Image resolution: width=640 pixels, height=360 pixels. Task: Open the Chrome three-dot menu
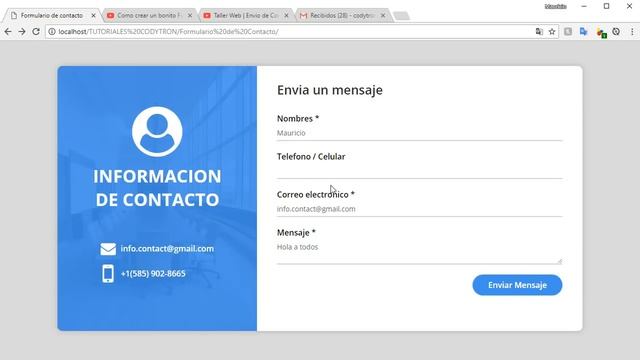632,31
